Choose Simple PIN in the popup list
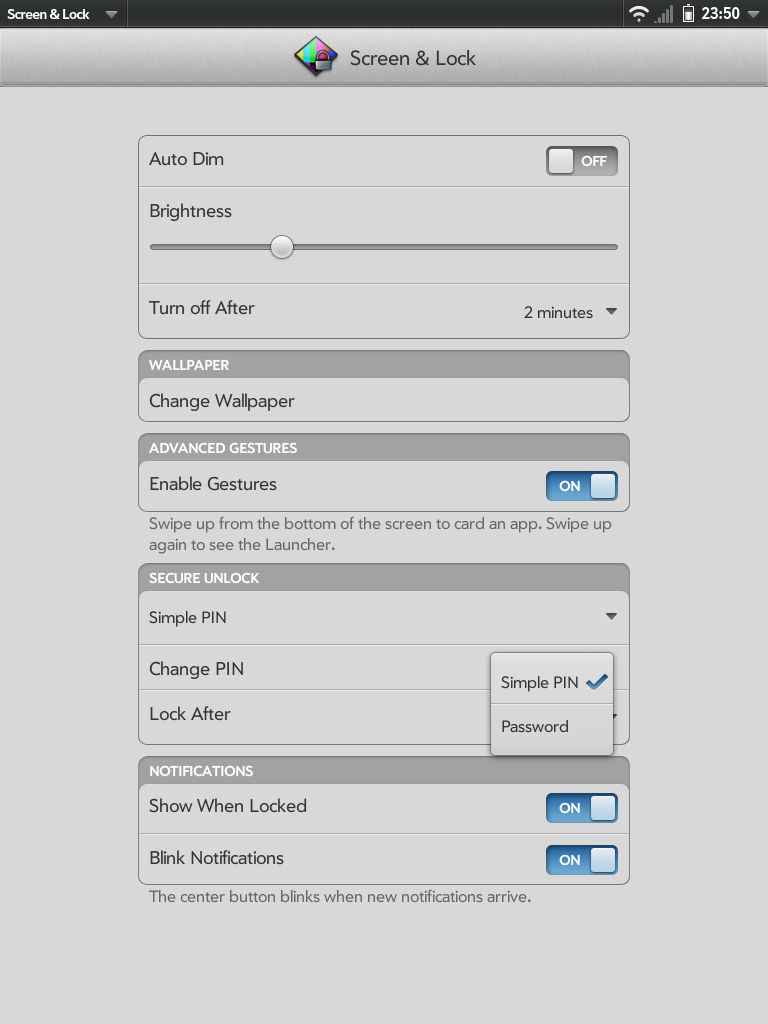Screen dimensions: 768x1024 click(540, 682)
